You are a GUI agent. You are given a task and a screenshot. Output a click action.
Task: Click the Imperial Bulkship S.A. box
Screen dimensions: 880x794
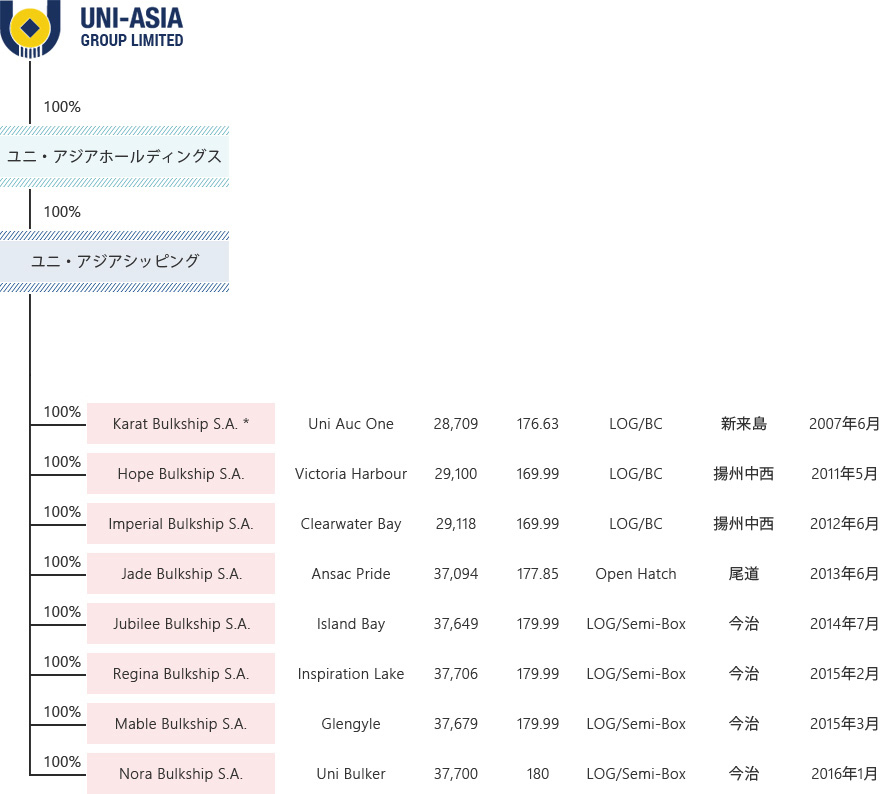point(181,524)
